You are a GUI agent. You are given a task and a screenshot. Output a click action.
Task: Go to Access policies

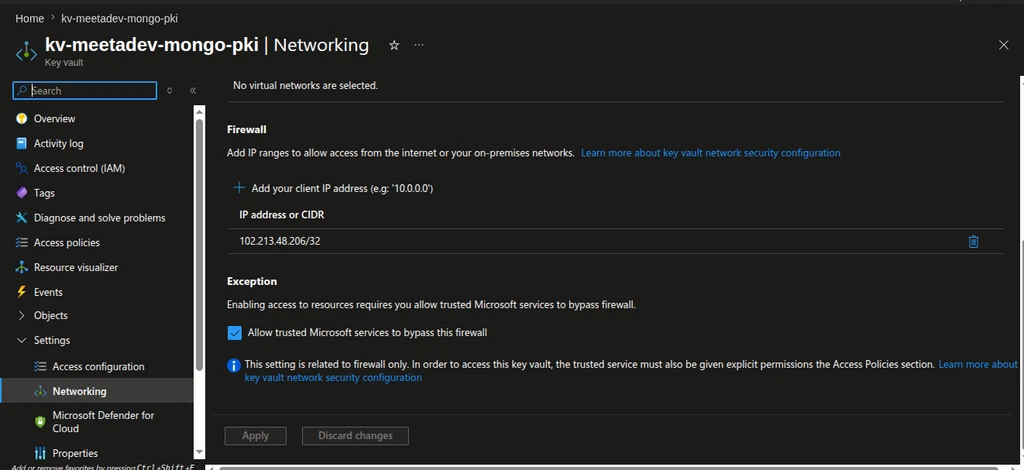[67, 243]
